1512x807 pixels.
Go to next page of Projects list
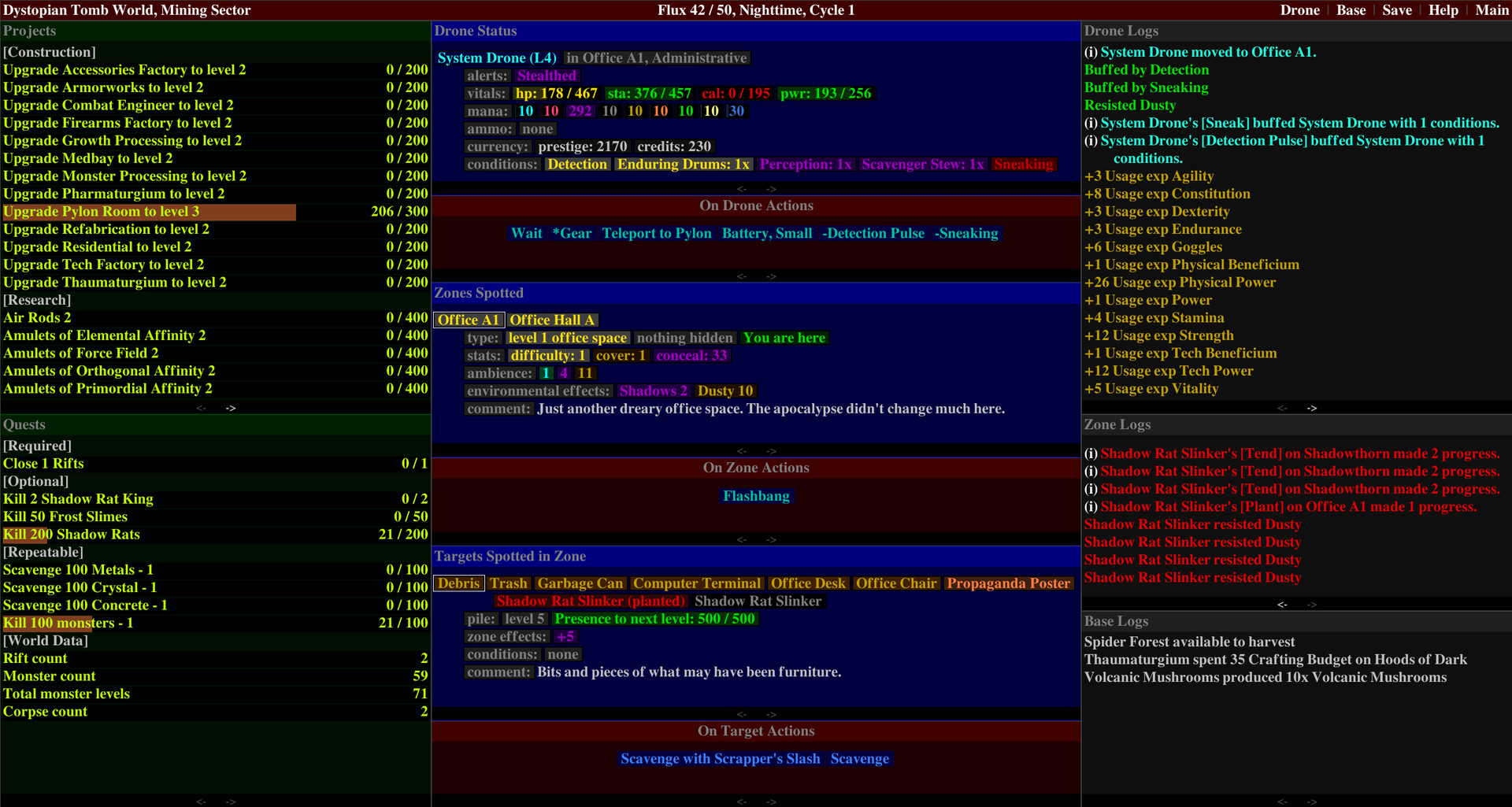tap(231, 408)
